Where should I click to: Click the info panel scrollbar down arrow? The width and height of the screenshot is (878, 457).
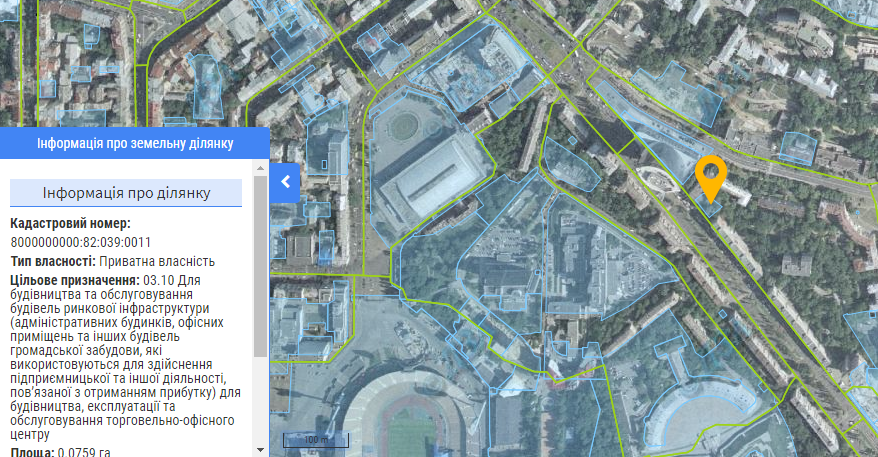click(261, 449)
